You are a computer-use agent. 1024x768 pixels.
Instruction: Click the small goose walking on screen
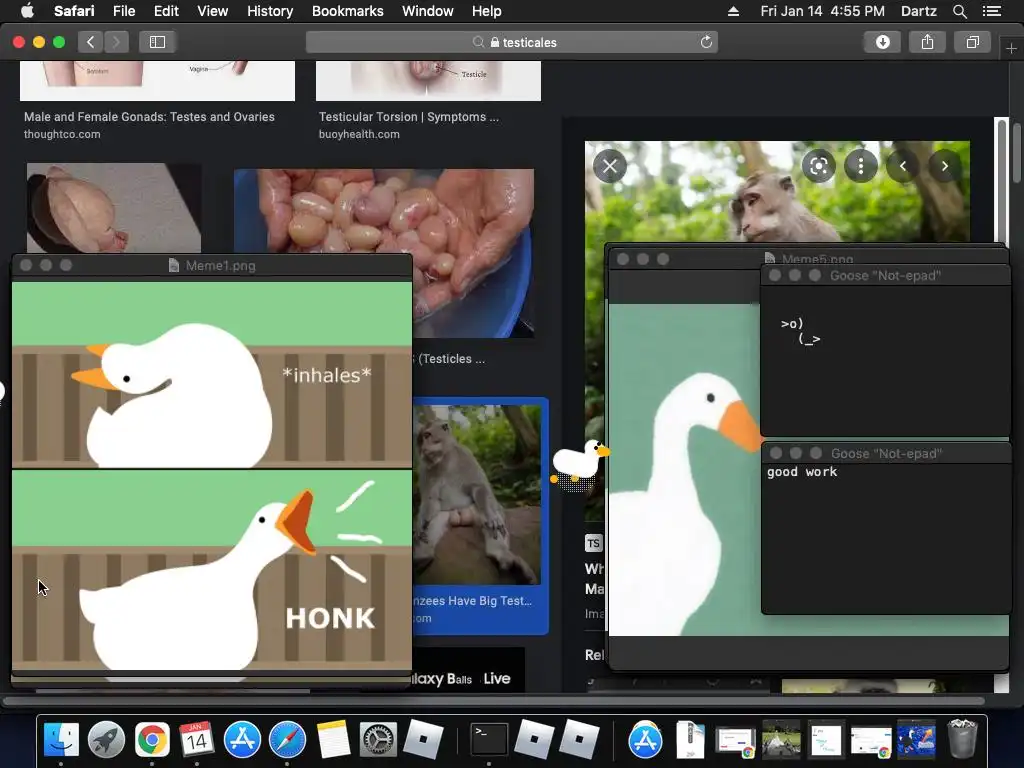coord(580,464)
